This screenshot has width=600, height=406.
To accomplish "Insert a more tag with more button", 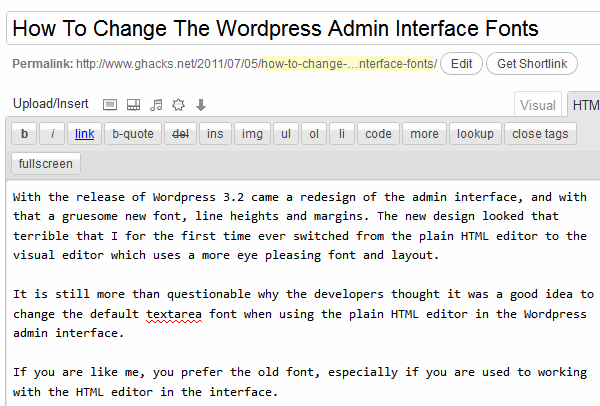I will coord(424,134).
